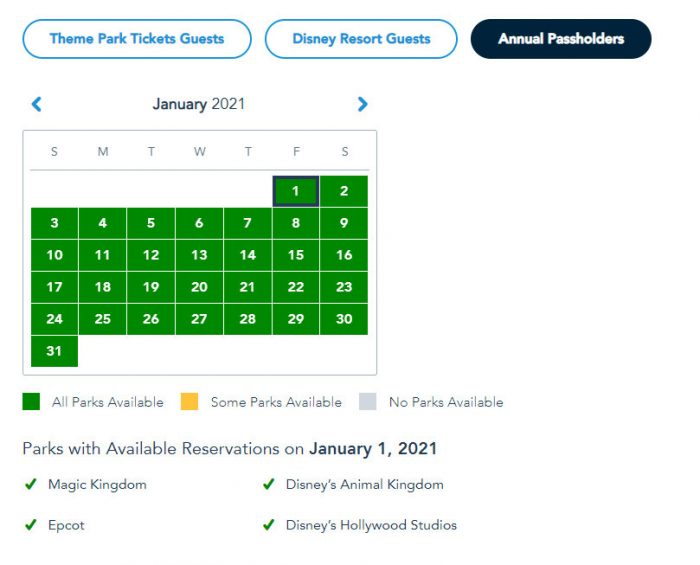Select January 9 on the calendar
This screenshot has width=700, height=565.
click(344, 223)
